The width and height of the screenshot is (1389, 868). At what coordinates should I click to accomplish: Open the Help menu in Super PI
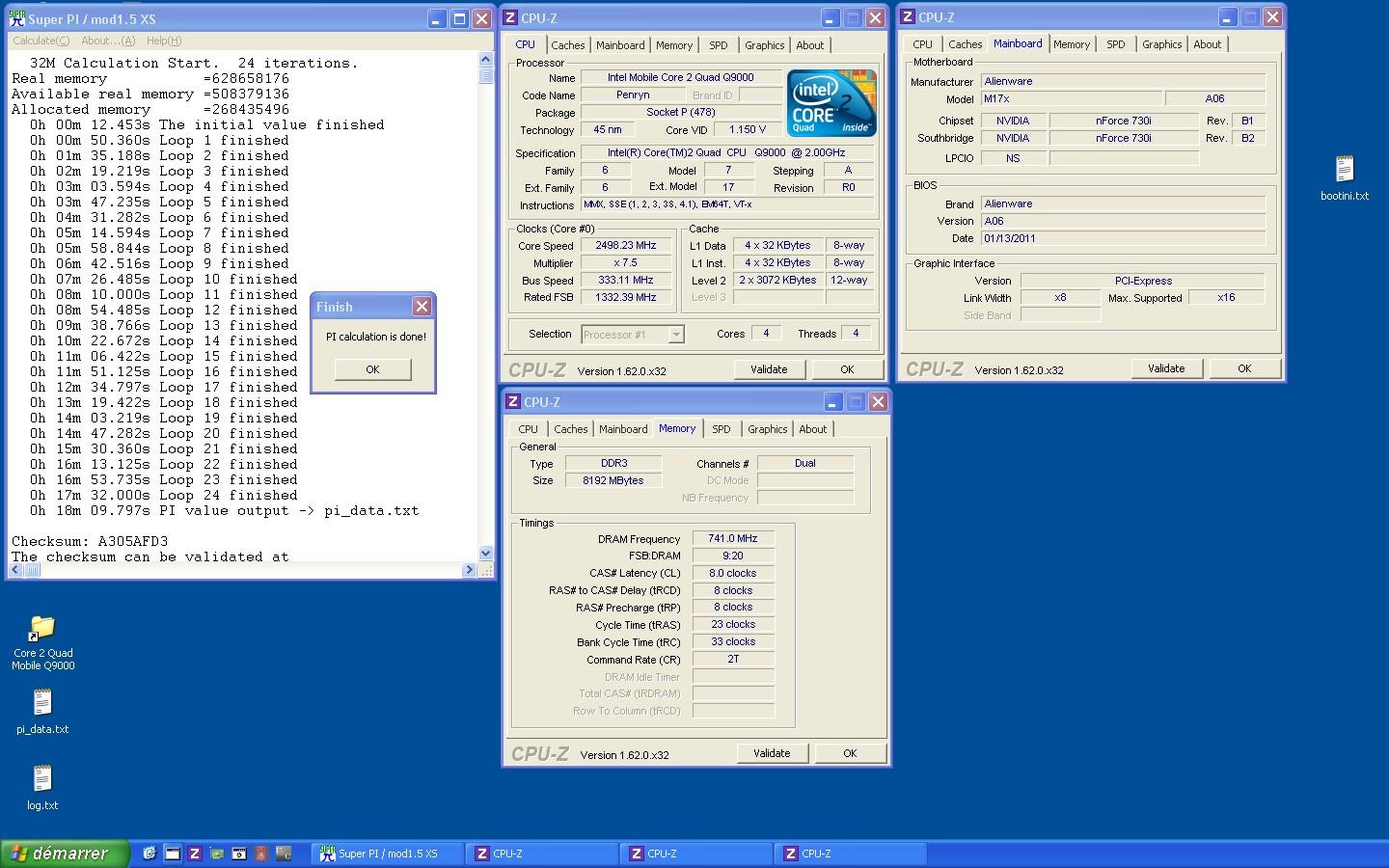[x=164, y=41]
